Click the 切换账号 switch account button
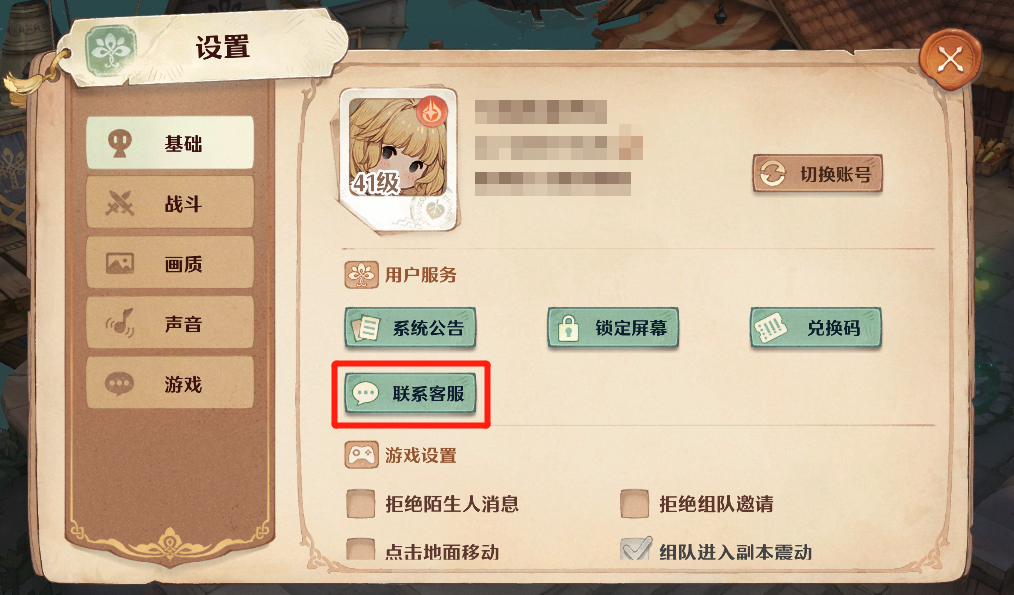Viewport: 1014px width, 595px height. (x=817, y=173)
